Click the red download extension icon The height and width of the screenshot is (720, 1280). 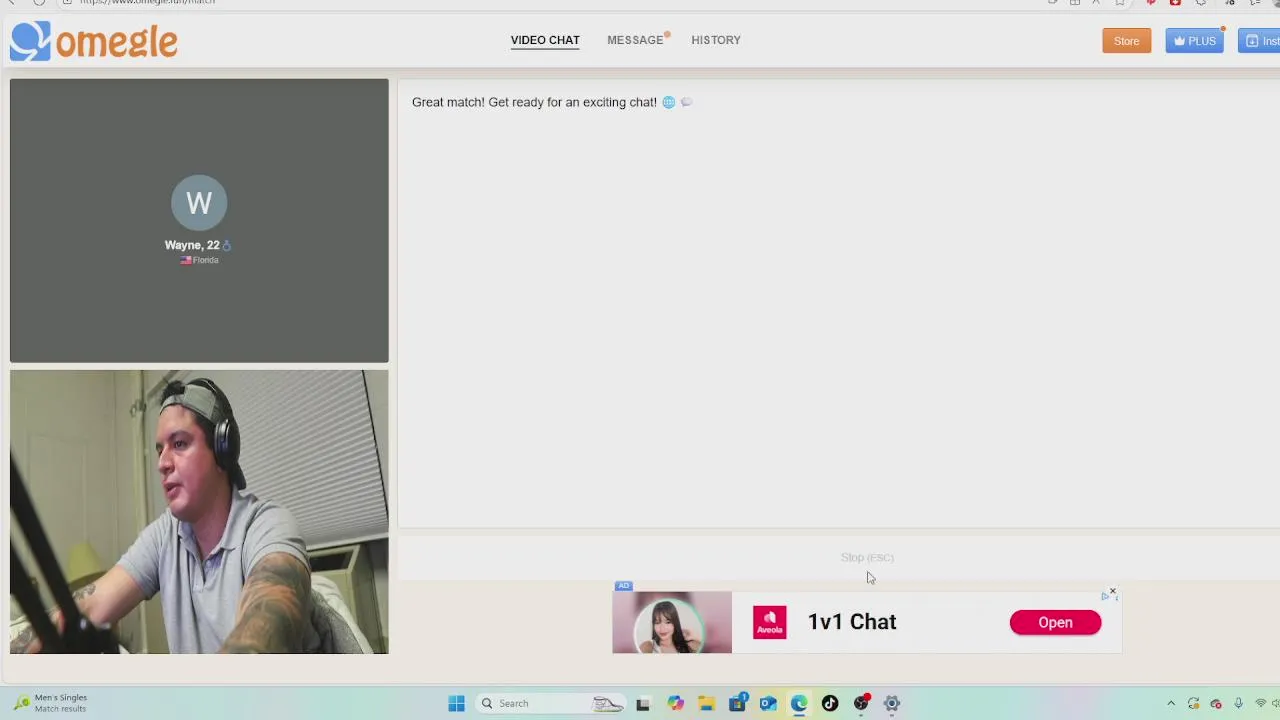pos(1175,2)
